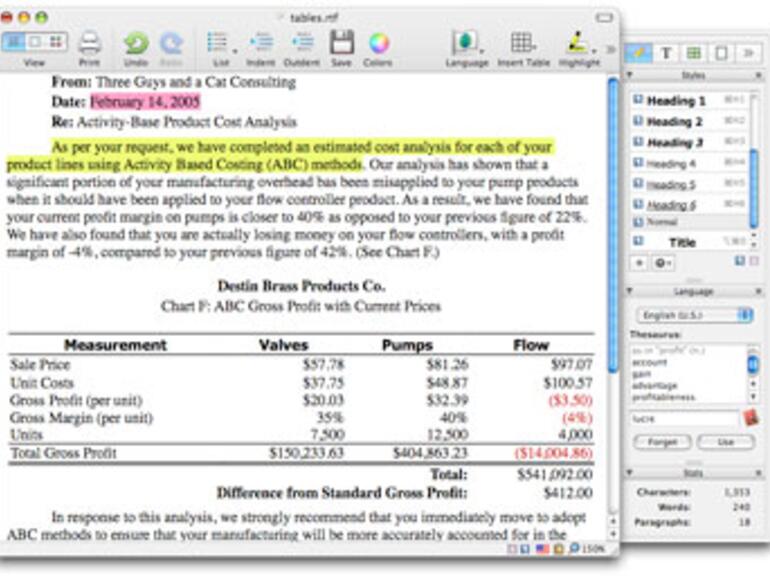Show more toolbar items via overflow chevron
770x578 pixels.
coord(611,49)
